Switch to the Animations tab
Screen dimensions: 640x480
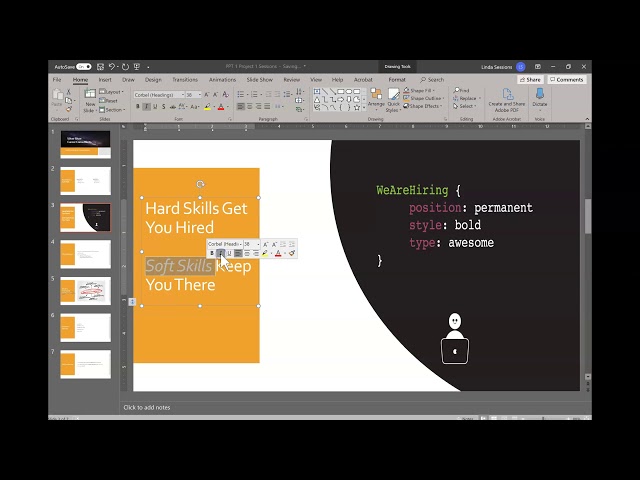tap(222, 80)
